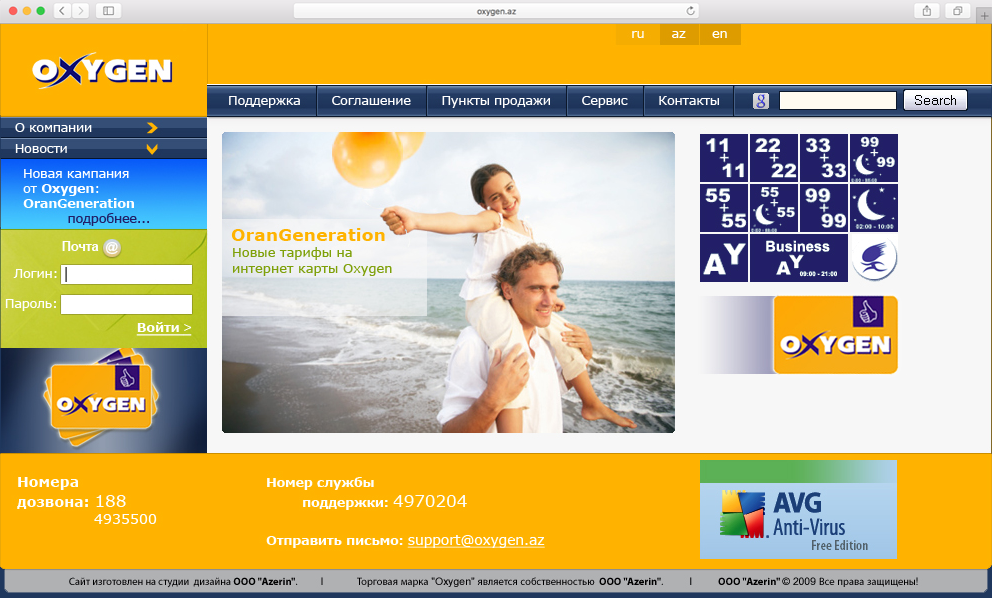992x598 pixels.
Task: Click the dial-up number 4935500
Action: [x=125, y=520]
